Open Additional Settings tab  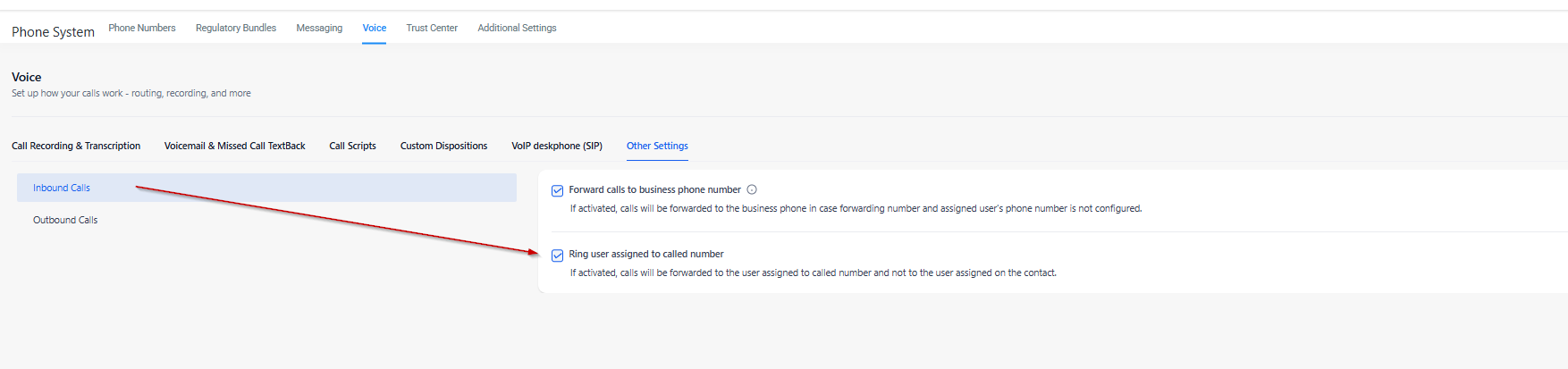tap(517, 28)
